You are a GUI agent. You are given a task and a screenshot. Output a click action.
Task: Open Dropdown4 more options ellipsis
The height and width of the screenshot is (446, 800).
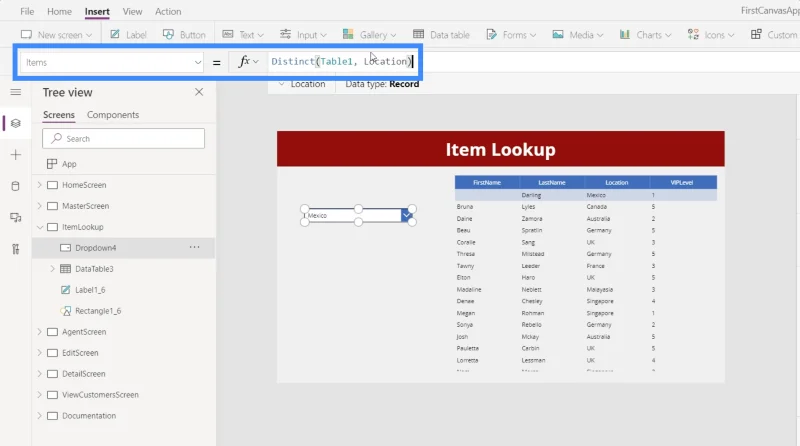[x=194, y=247]
